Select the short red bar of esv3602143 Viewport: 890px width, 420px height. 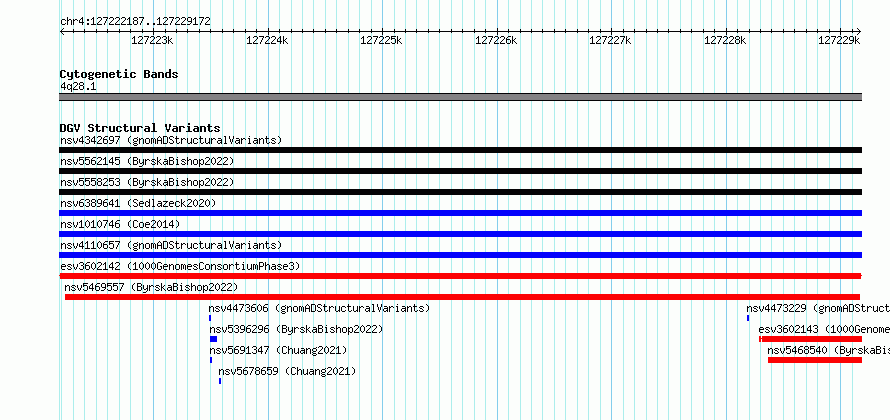(811, 339)
